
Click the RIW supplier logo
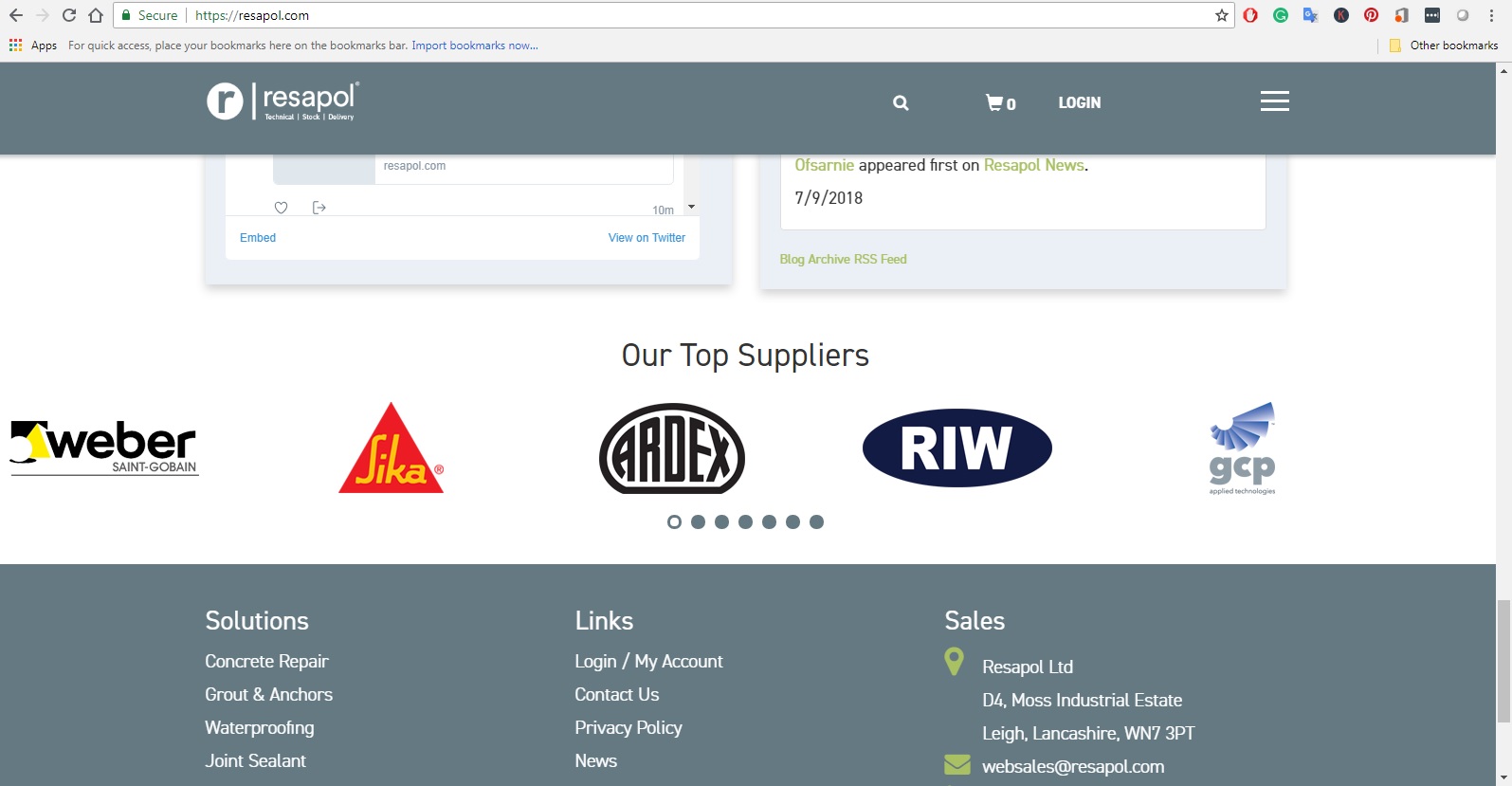(957, 448)
